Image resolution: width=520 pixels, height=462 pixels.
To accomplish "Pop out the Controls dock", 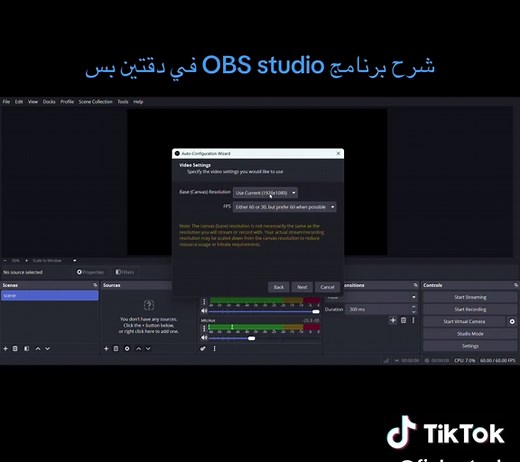I will [x=516, y=285].
